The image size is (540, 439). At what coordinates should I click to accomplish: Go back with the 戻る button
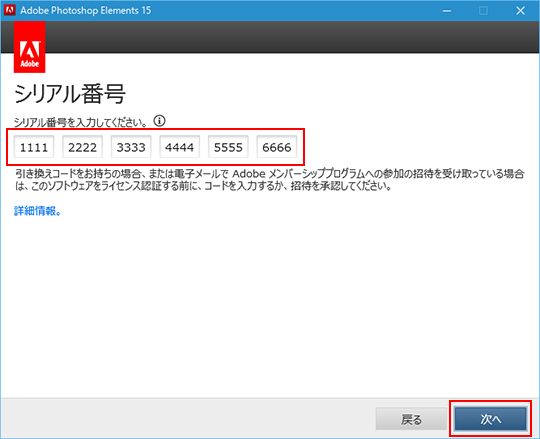(411, 419)
